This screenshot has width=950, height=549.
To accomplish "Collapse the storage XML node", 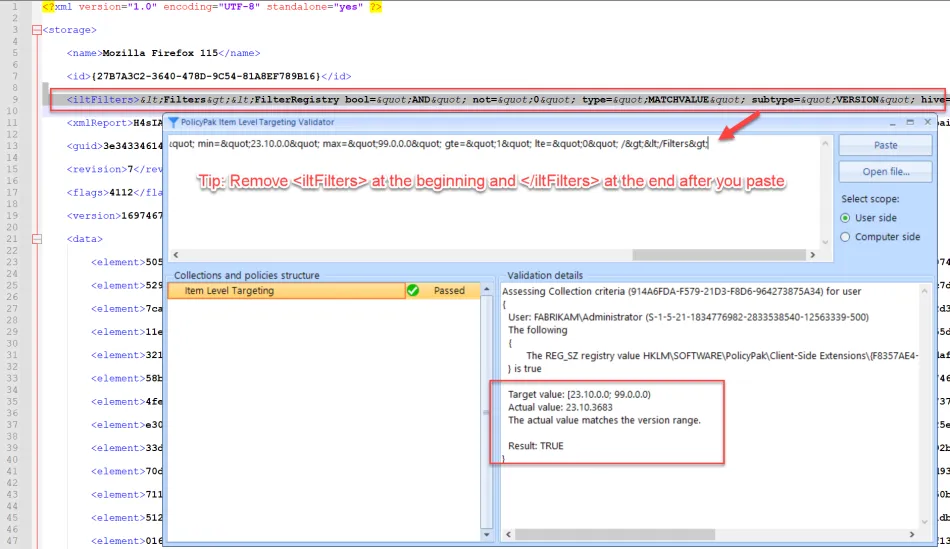I will pos(36,30).
